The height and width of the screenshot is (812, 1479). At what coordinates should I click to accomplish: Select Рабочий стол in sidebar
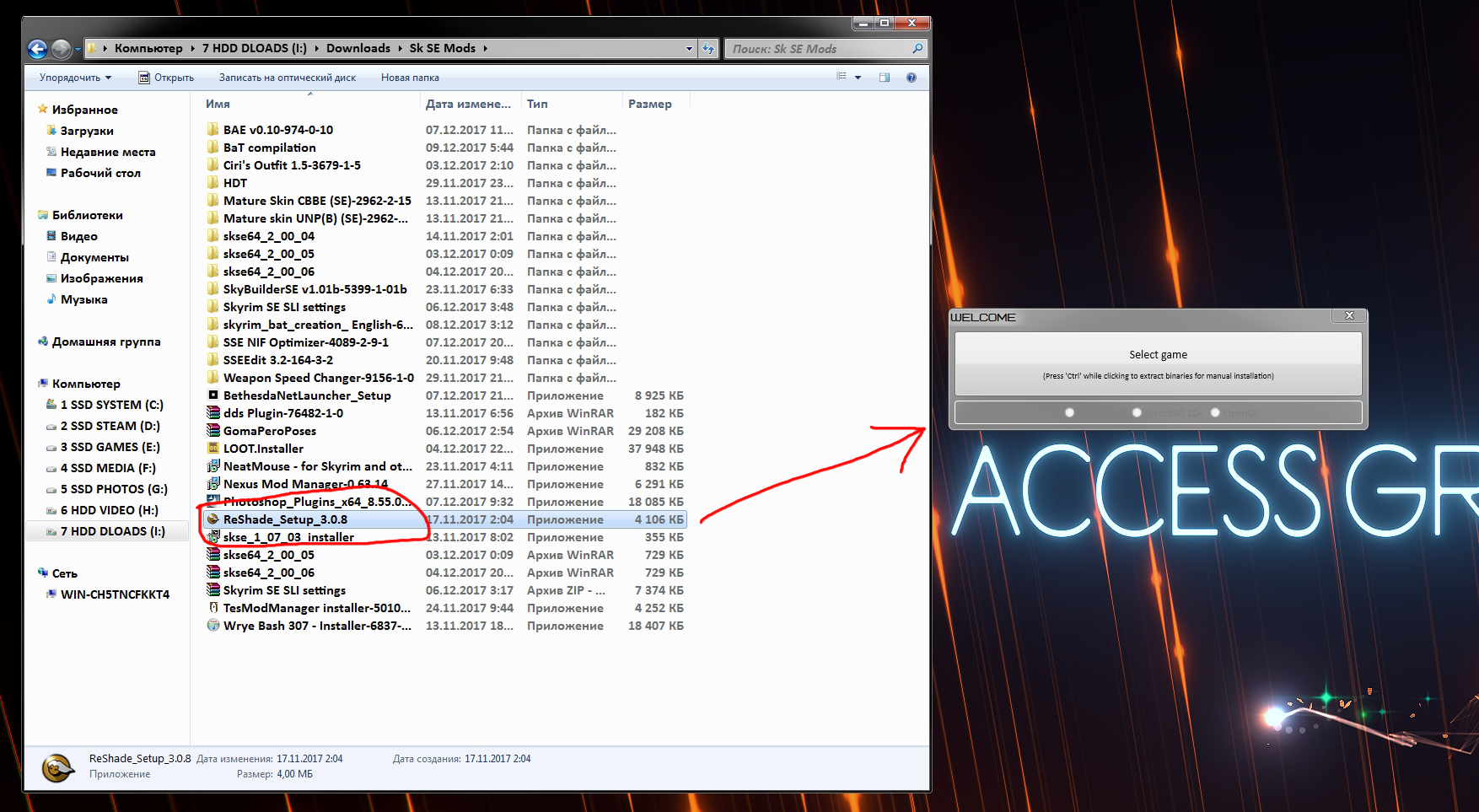[x=100, y=173]
